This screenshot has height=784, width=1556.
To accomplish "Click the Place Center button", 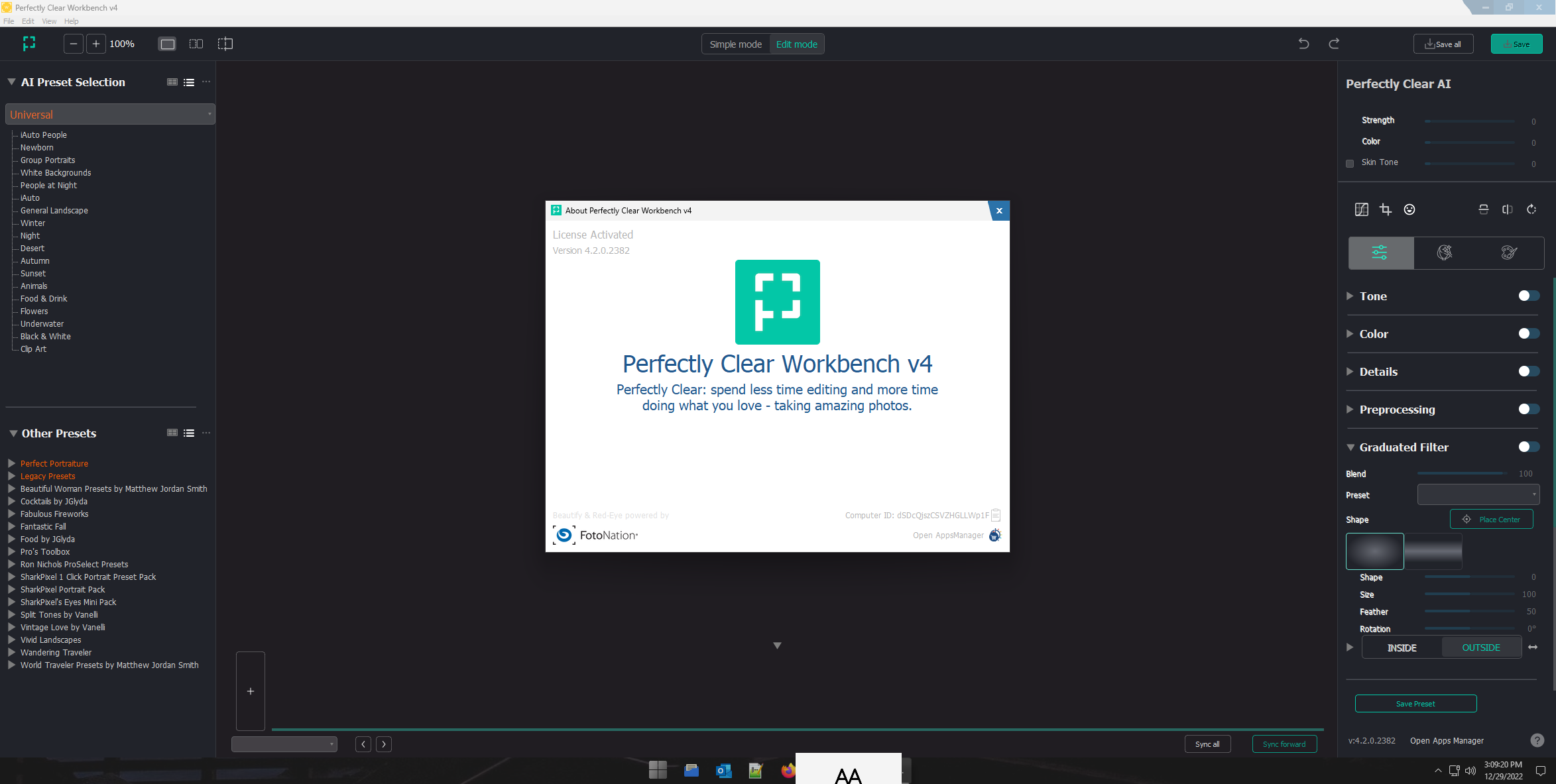I will (x=1492, y=519).
